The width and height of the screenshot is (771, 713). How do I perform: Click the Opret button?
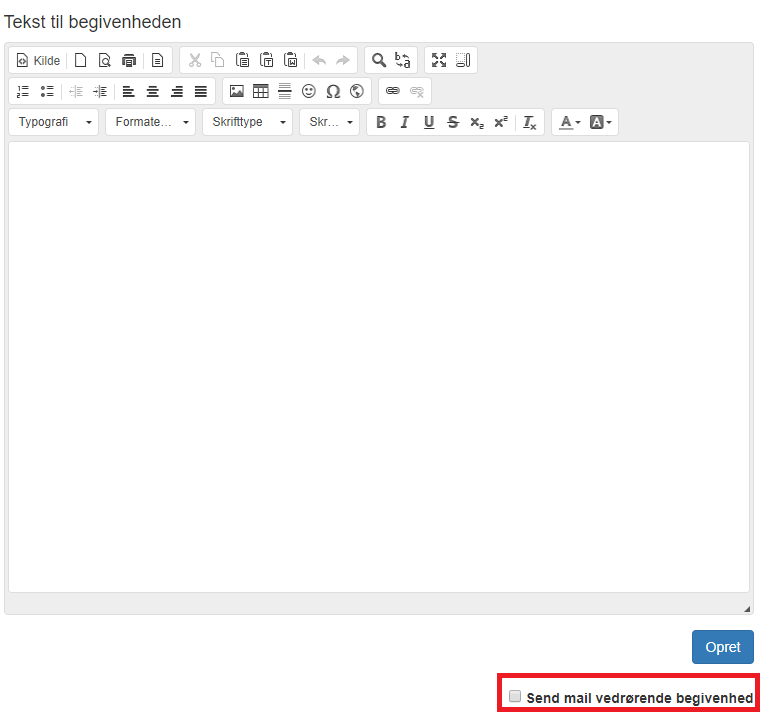722,647
